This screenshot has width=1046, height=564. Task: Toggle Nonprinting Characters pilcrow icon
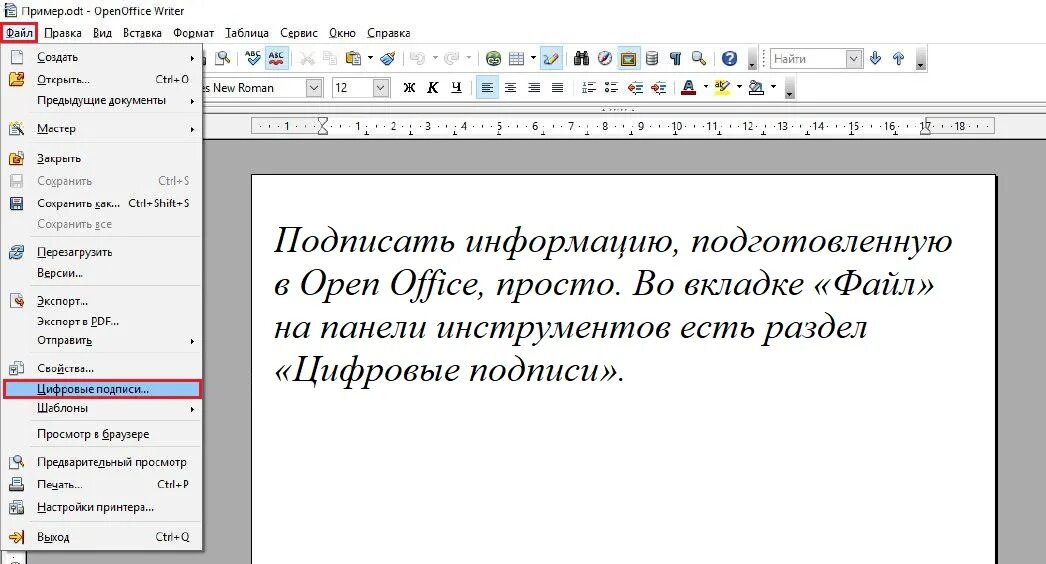click(x=676, y=59)
